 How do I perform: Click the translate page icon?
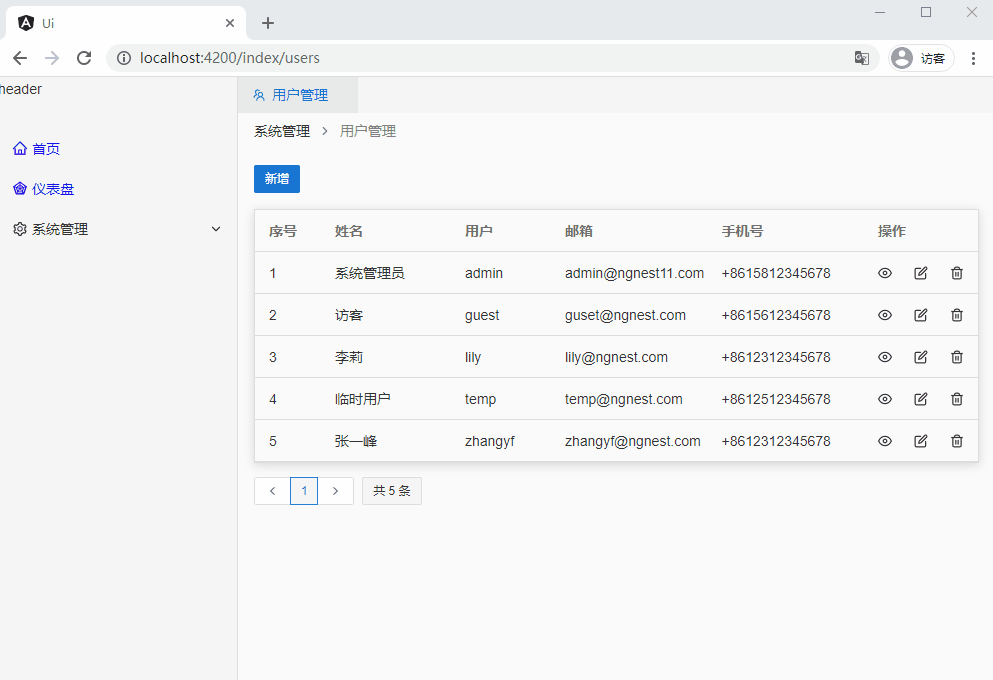coord(861,58)
